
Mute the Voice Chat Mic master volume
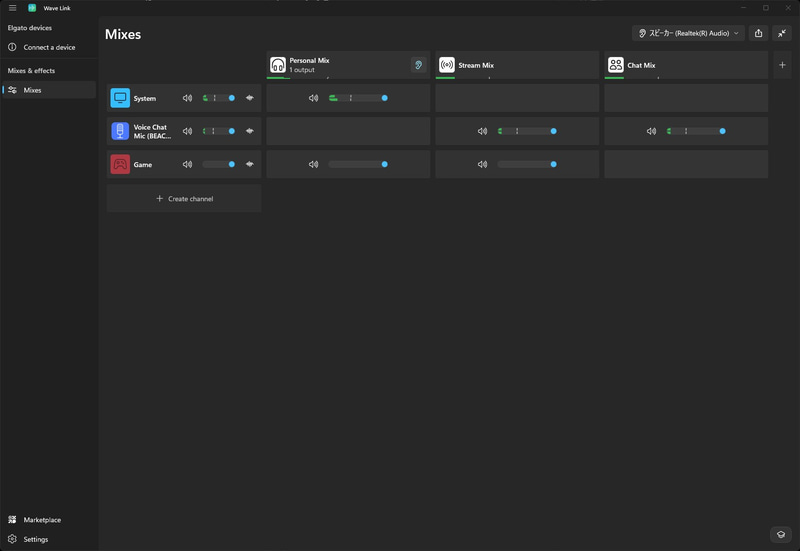click(187, 131)
